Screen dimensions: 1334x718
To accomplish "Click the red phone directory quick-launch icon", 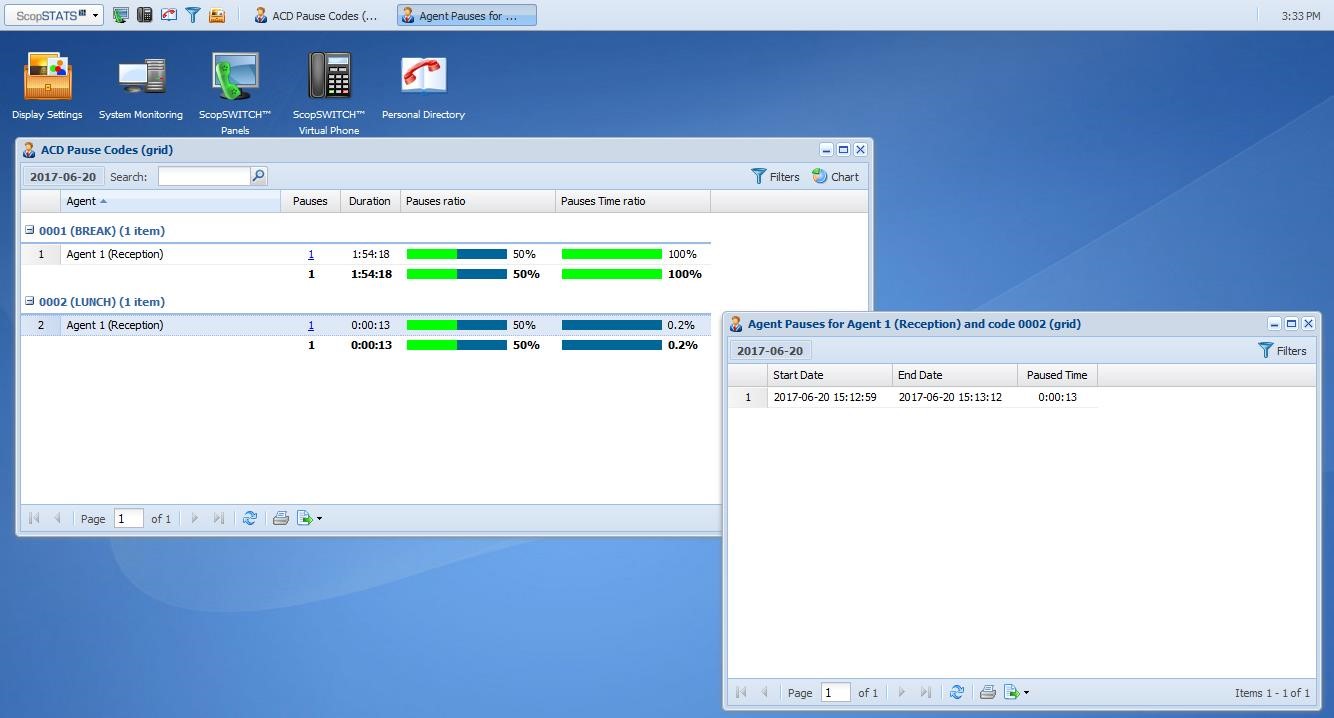I will (x=168, y=15).
